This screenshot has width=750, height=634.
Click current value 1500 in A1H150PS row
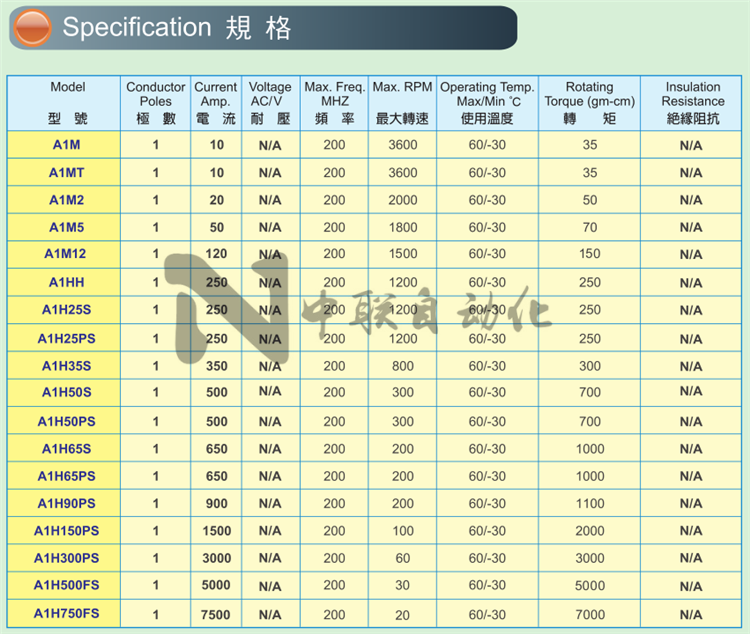point(217,531)
